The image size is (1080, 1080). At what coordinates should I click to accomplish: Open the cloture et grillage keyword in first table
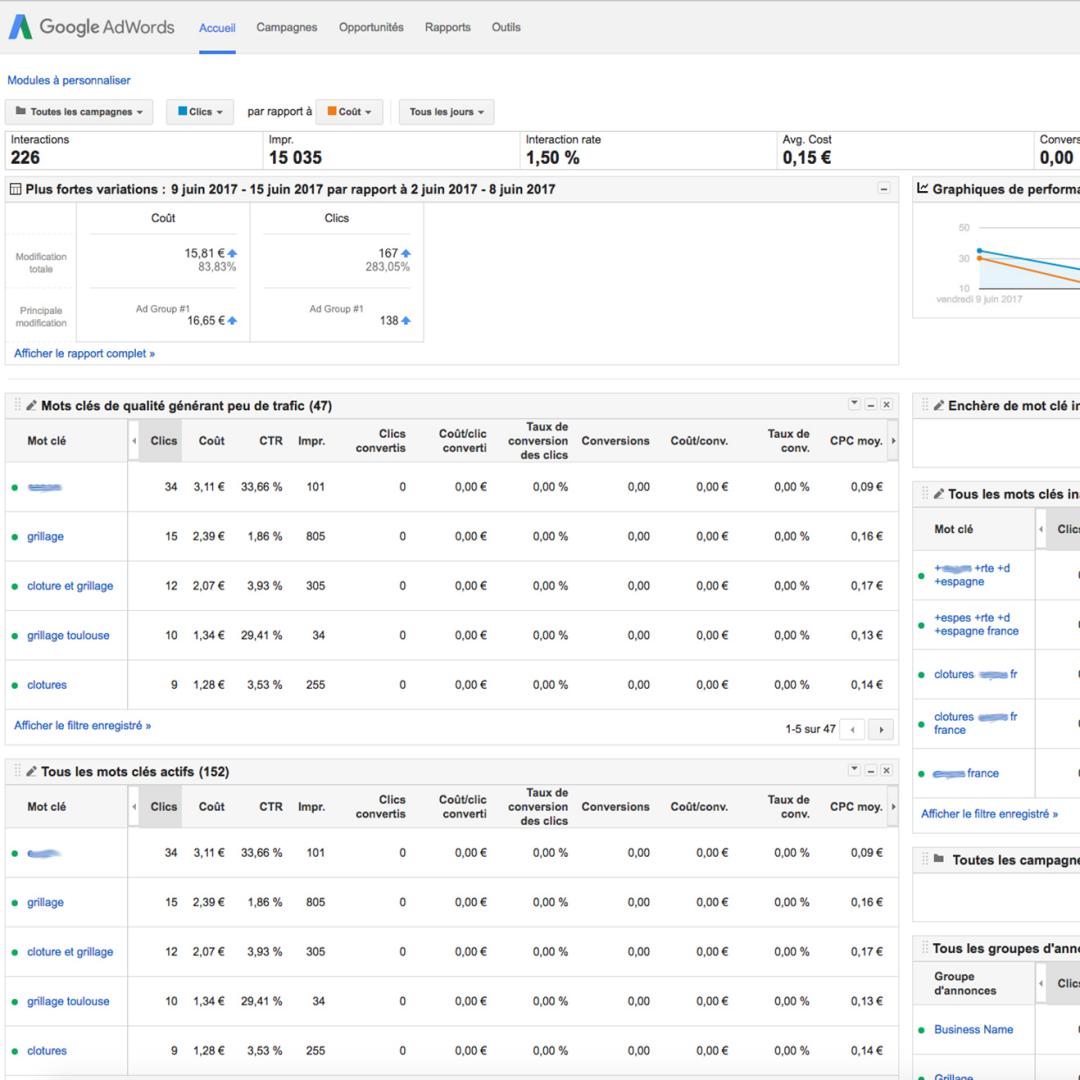70,586
